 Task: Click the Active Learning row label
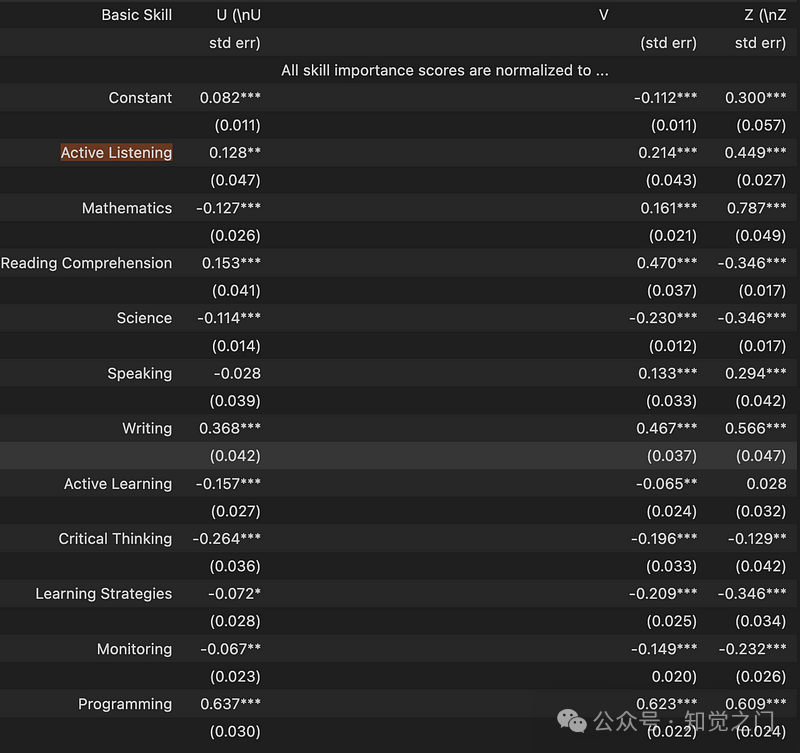118,484
